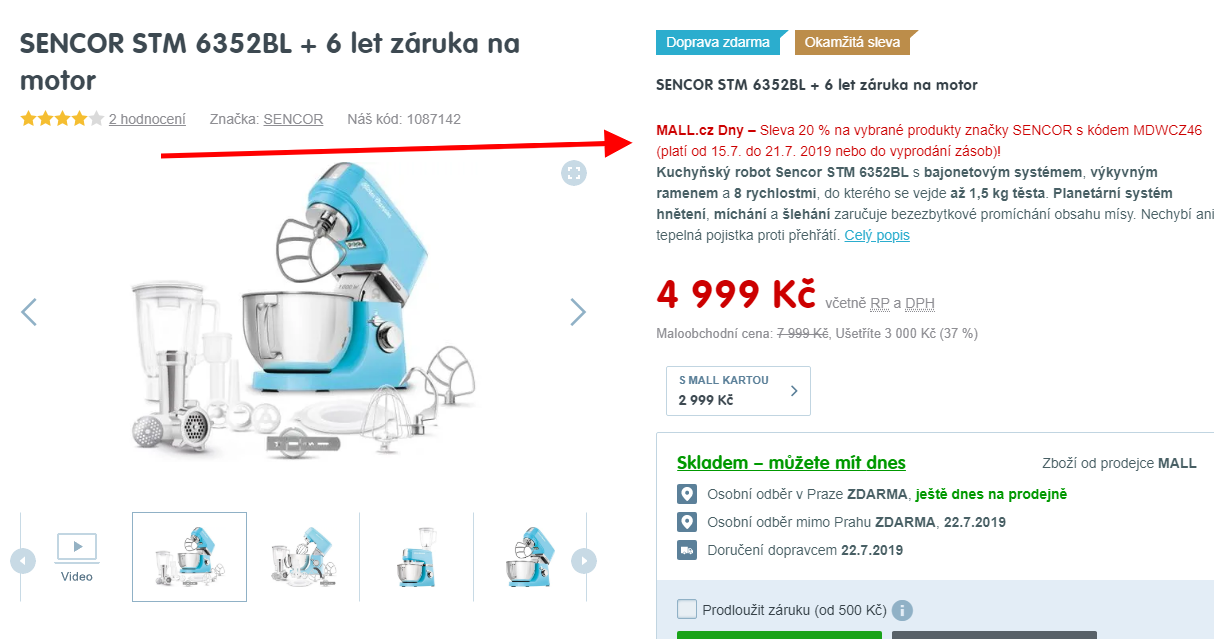This screenshot has width=1214, height=639.
Task: Click the Okamžitá sleva tag
Action: click(x=855, y=42)
